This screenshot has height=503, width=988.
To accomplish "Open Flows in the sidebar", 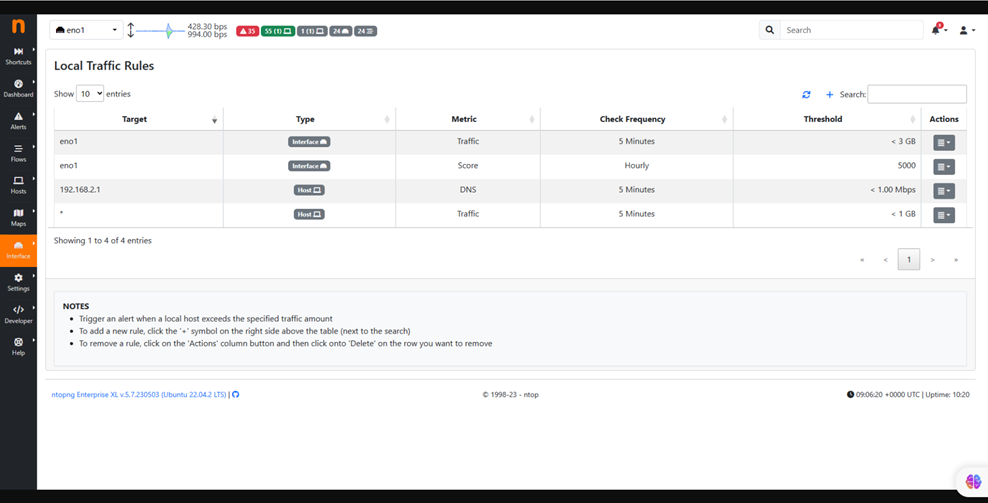I will point(18,153).
